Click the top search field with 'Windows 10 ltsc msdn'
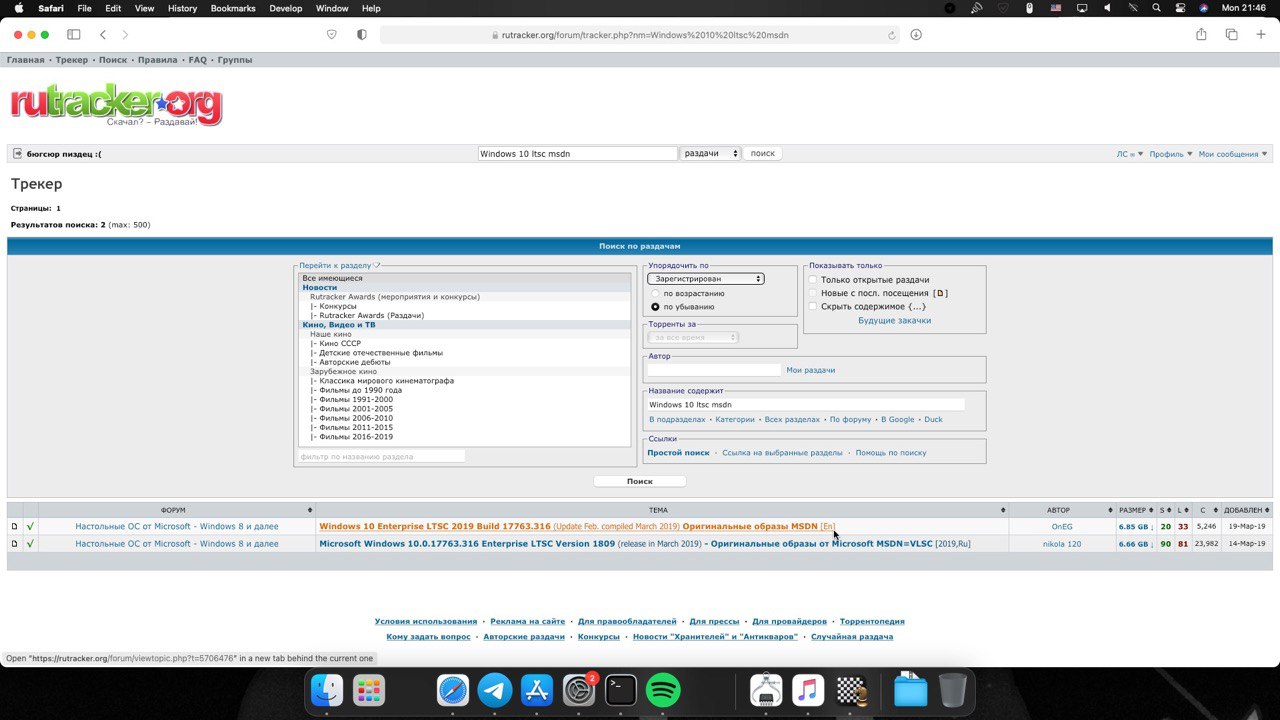Image resolution: width=1280 pixels, height=720 pixels. (577, 154)
